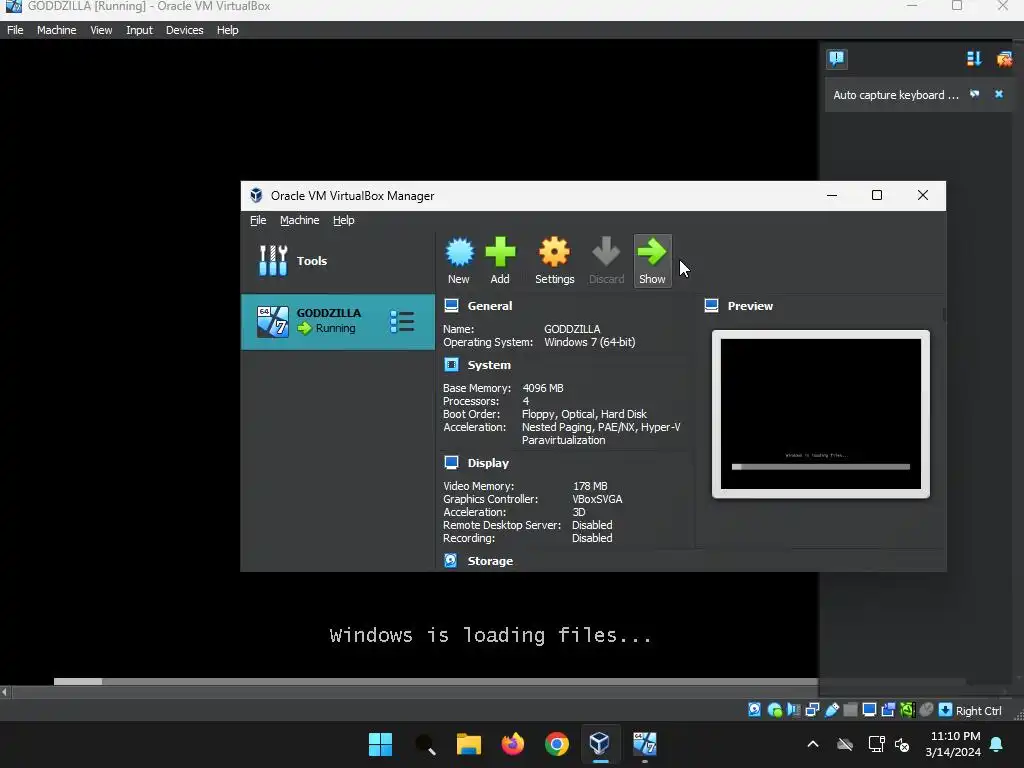Click the network tray icon
Image resolution: width=1024 pixels, height=768 pixels.
point(876,744)
